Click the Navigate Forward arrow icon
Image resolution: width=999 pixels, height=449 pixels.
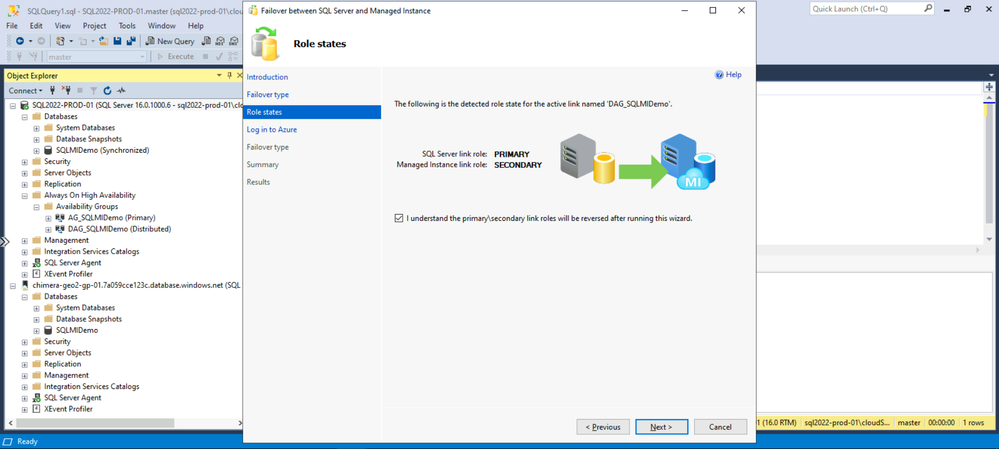coord(41,41)
